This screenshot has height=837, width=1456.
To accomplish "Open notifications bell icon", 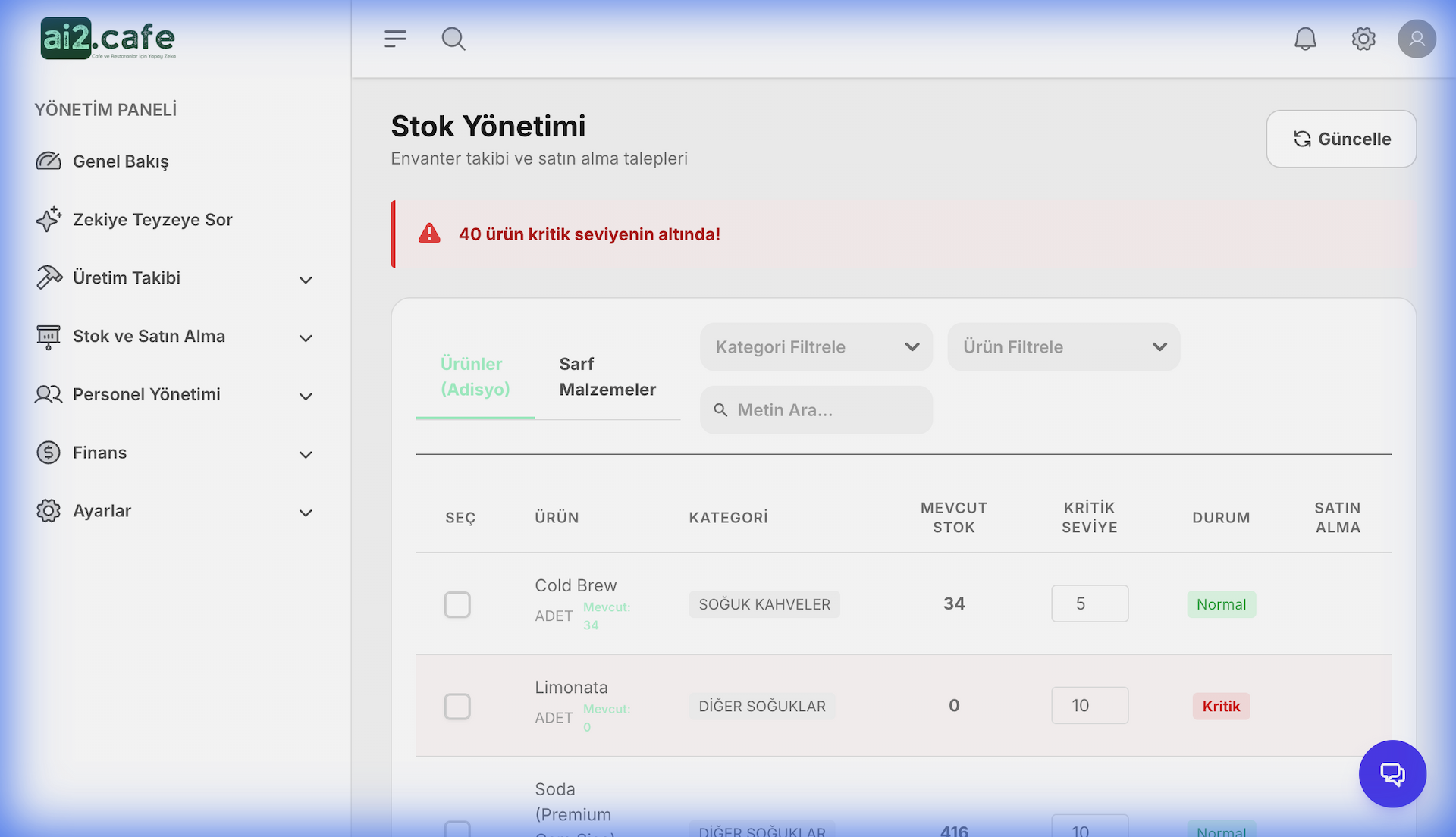I will 1305,39.
